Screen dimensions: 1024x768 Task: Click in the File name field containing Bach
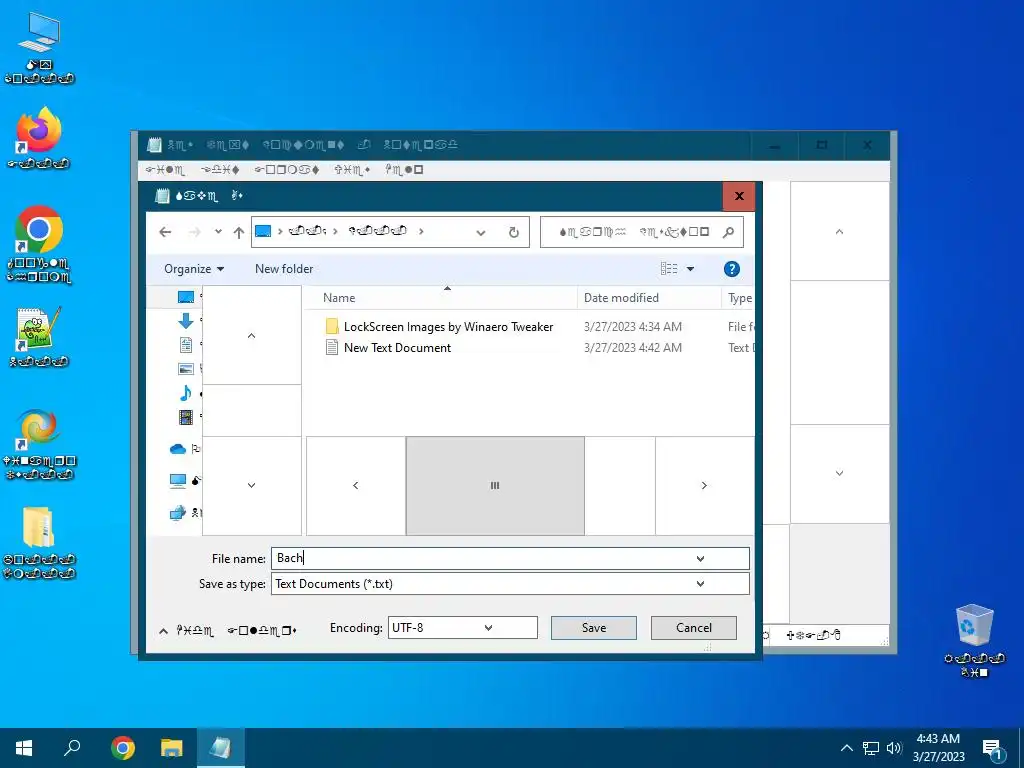pos(509,558)
